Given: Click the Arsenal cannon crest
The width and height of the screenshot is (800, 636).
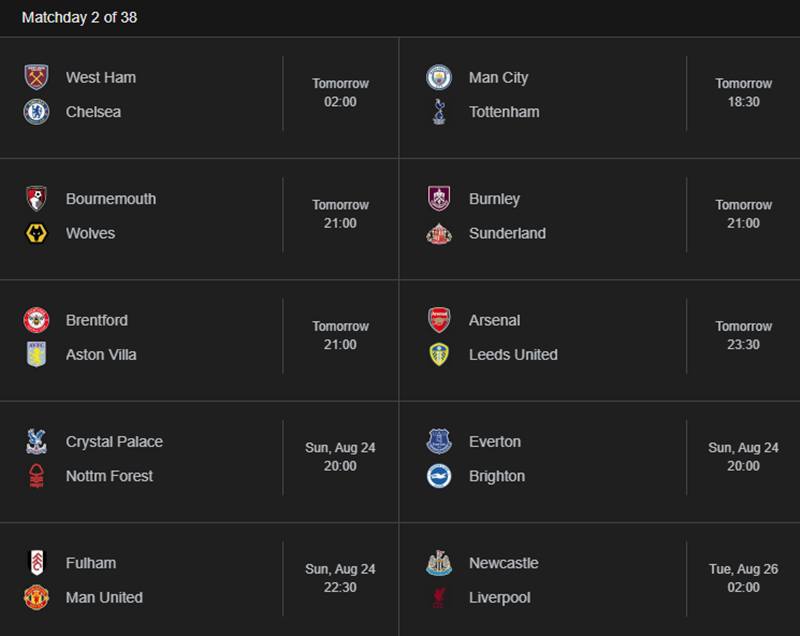Looking at the screenshot, I should [439, 320].
